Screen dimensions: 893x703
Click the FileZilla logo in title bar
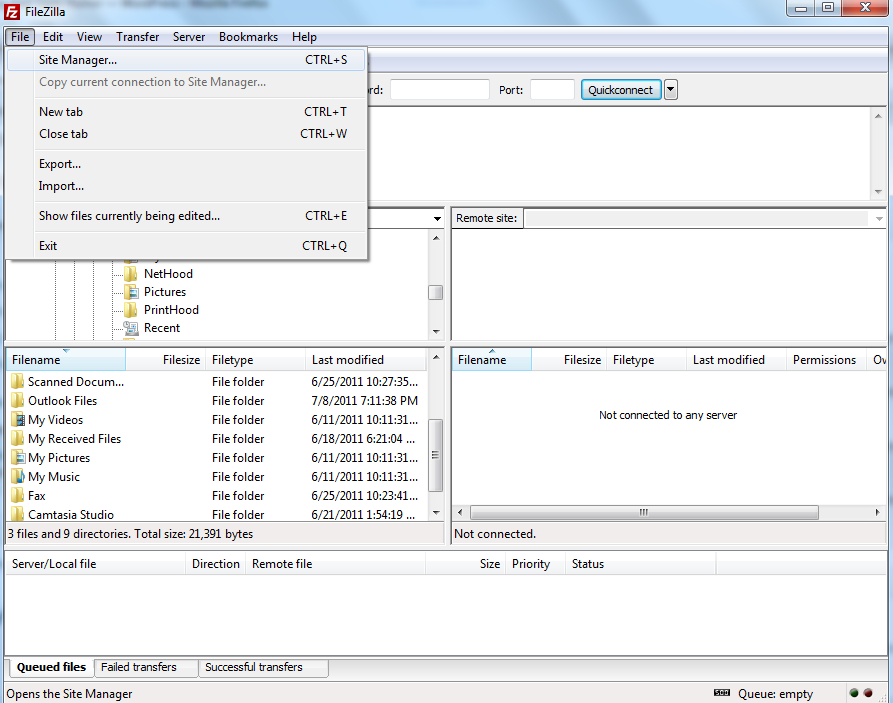(11, 11)
